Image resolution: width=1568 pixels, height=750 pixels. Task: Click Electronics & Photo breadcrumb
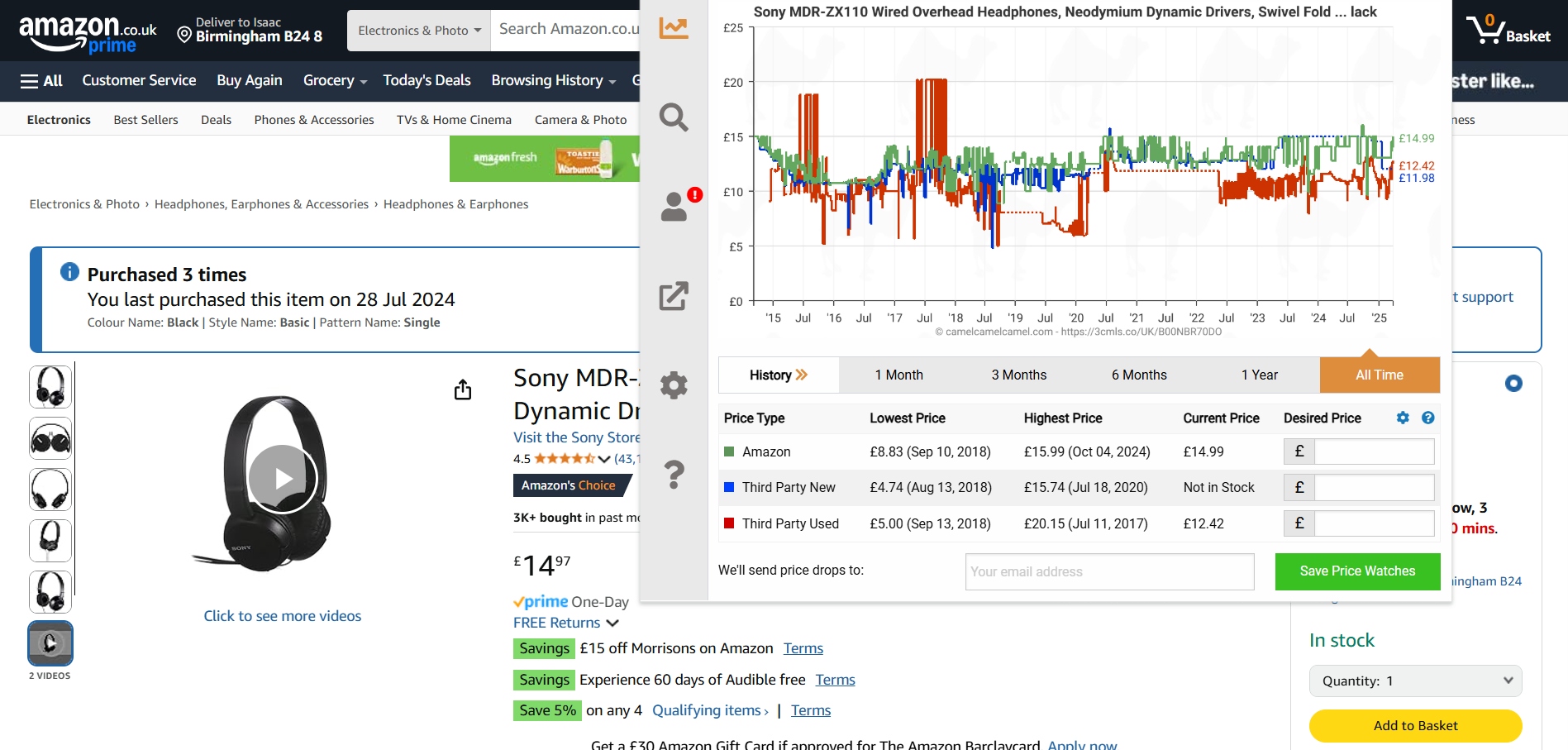coord(84,204)
